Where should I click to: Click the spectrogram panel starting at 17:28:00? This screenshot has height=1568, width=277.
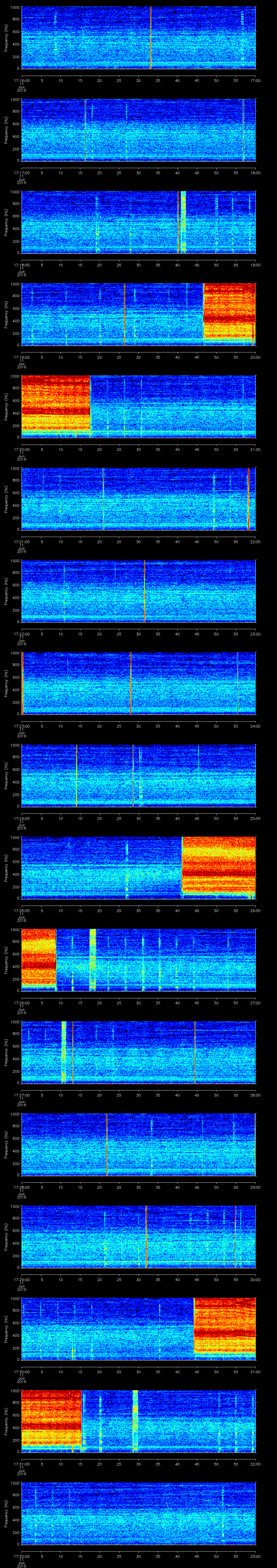[x=138, y=1144]
